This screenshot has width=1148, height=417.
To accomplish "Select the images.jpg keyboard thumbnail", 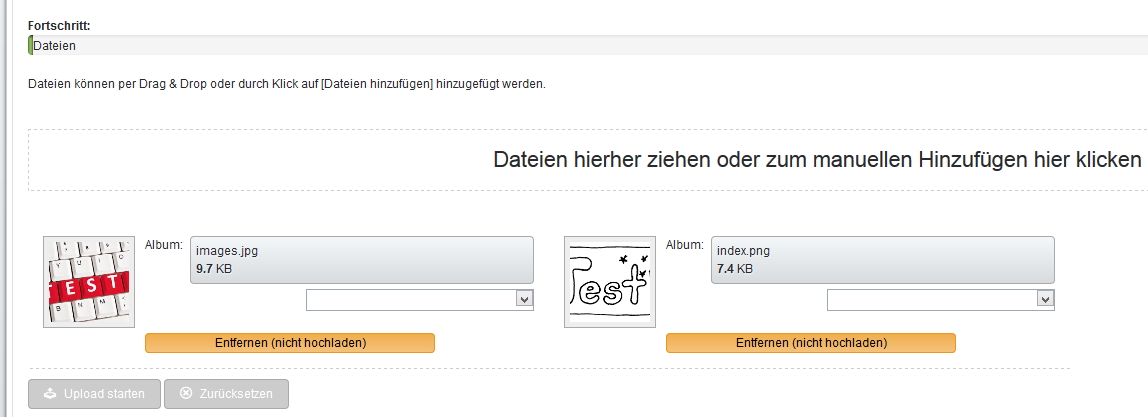I will pyautogui.click(x=88, y=282).
